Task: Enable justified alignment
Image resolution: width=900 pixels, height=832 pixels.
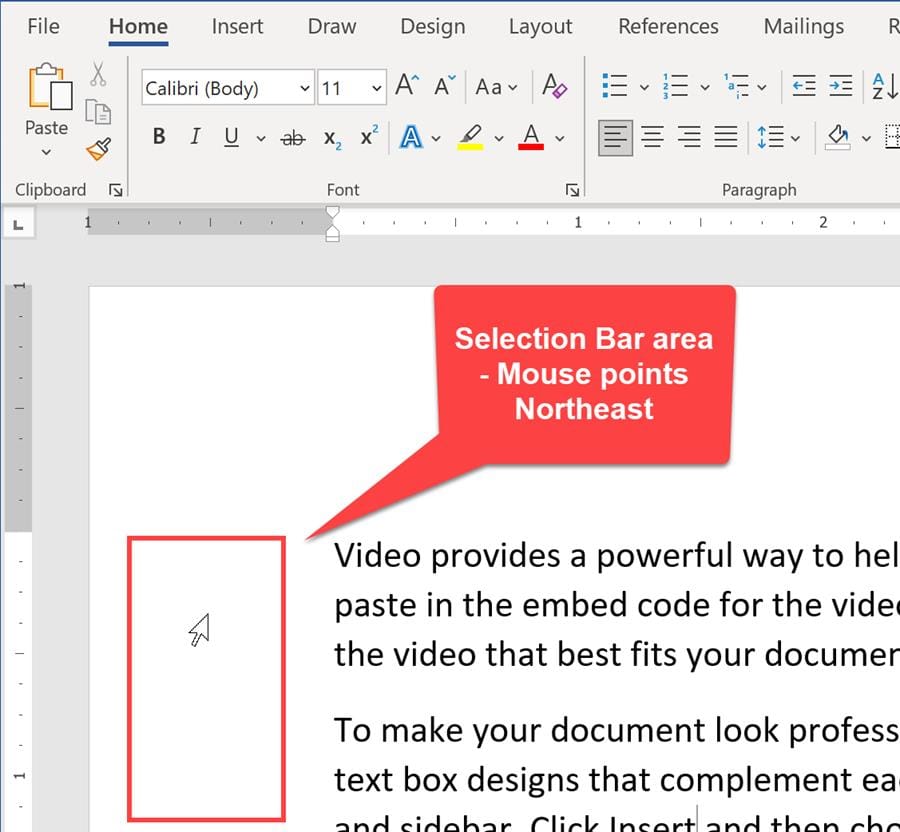Action: coord(727,137)
